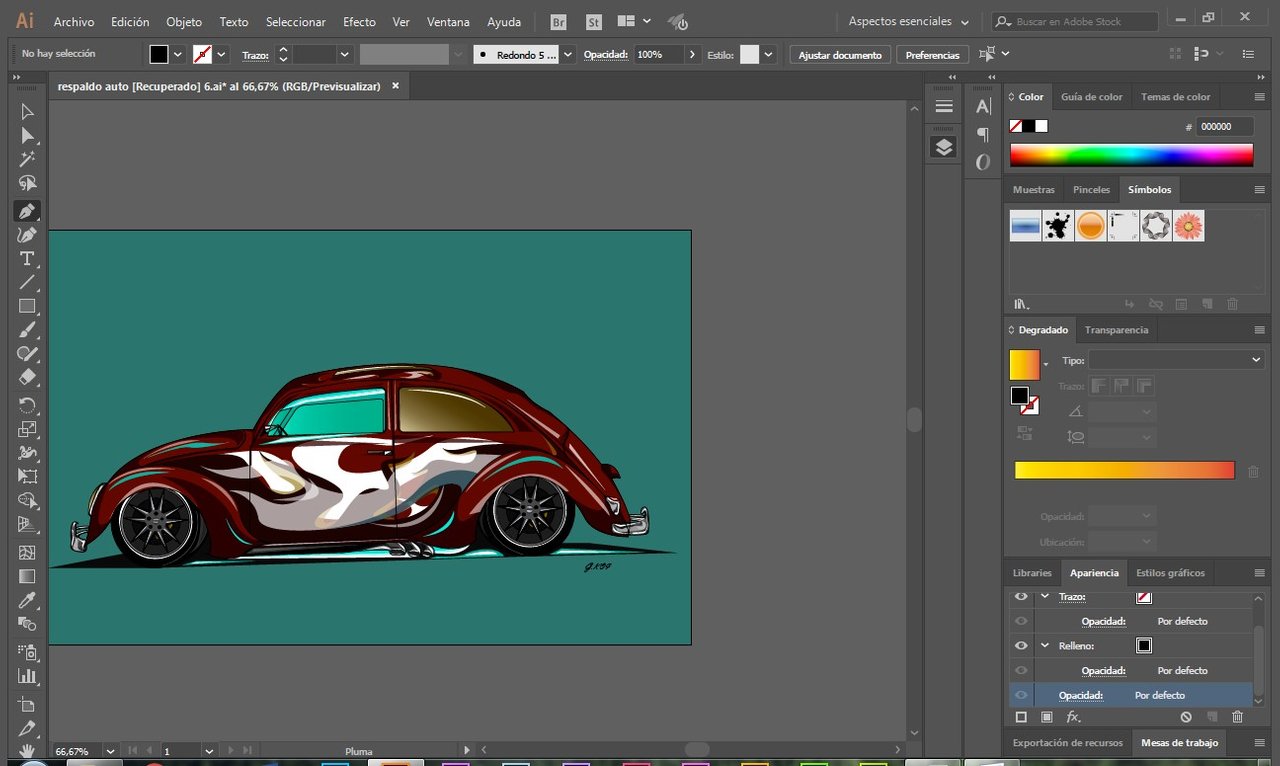Select the Free Transform tool
1280x766 pixels.
click(27, 477)
